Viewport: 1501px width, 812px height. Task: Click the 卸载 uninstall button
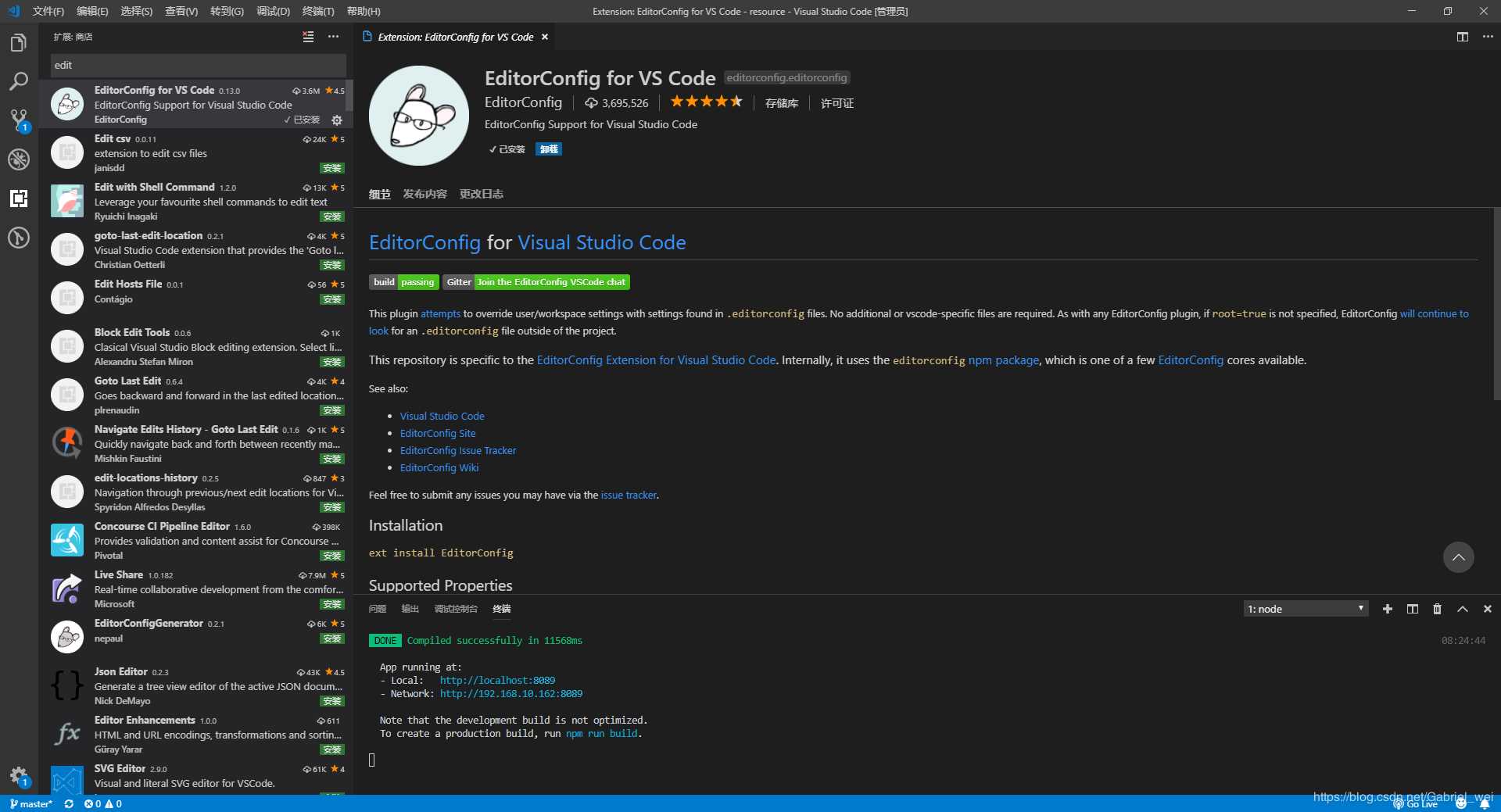[x=549, y=149]
